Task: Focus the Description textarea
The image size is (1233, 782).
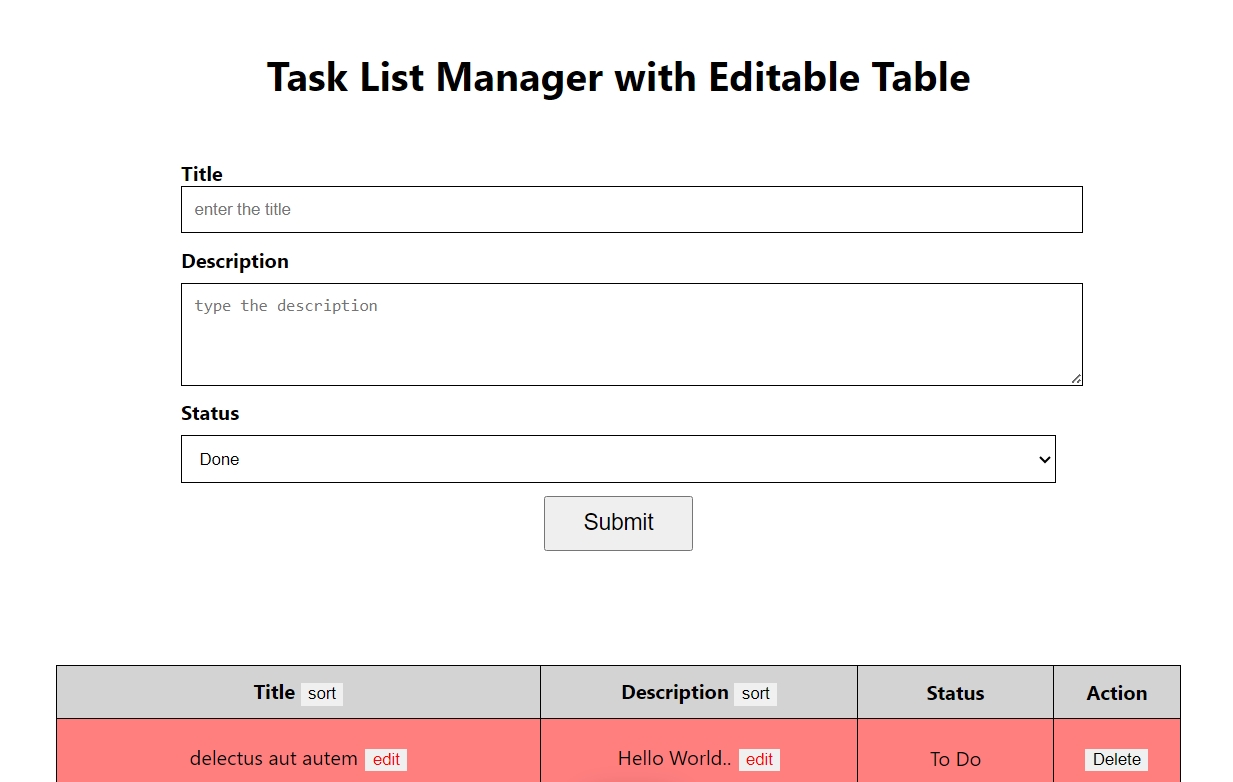Action: point(631,334)
